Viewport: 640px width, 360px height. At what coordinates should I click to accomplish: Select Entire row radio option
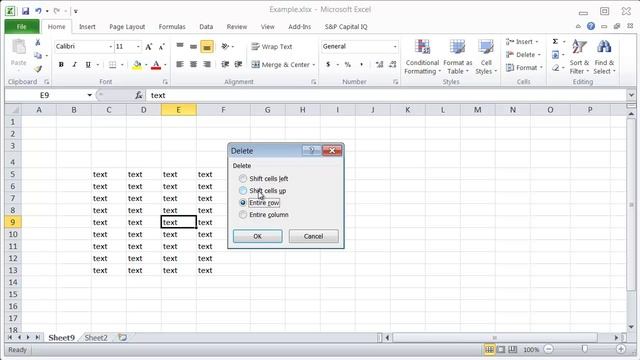[243, 202]
